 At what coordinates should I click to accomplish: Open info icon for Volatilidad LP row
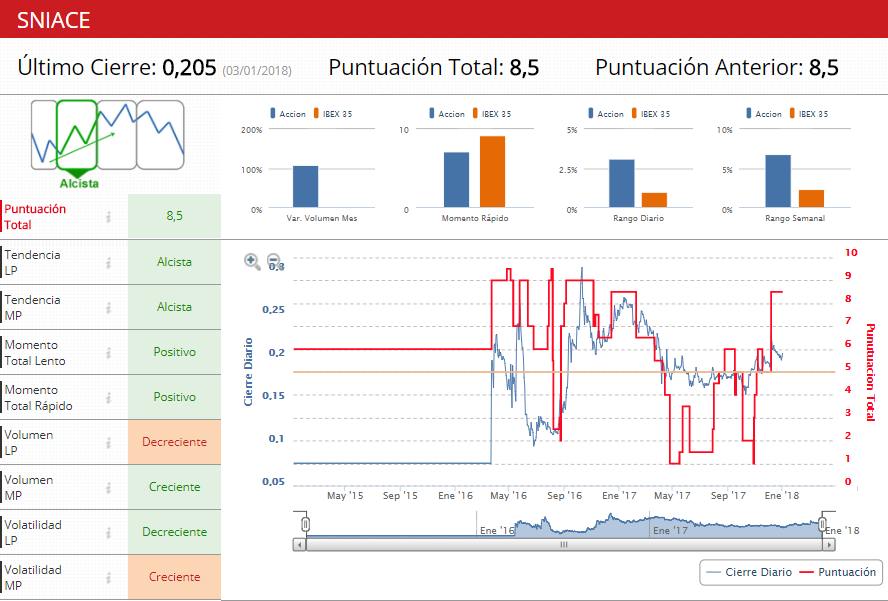(108, 533)
